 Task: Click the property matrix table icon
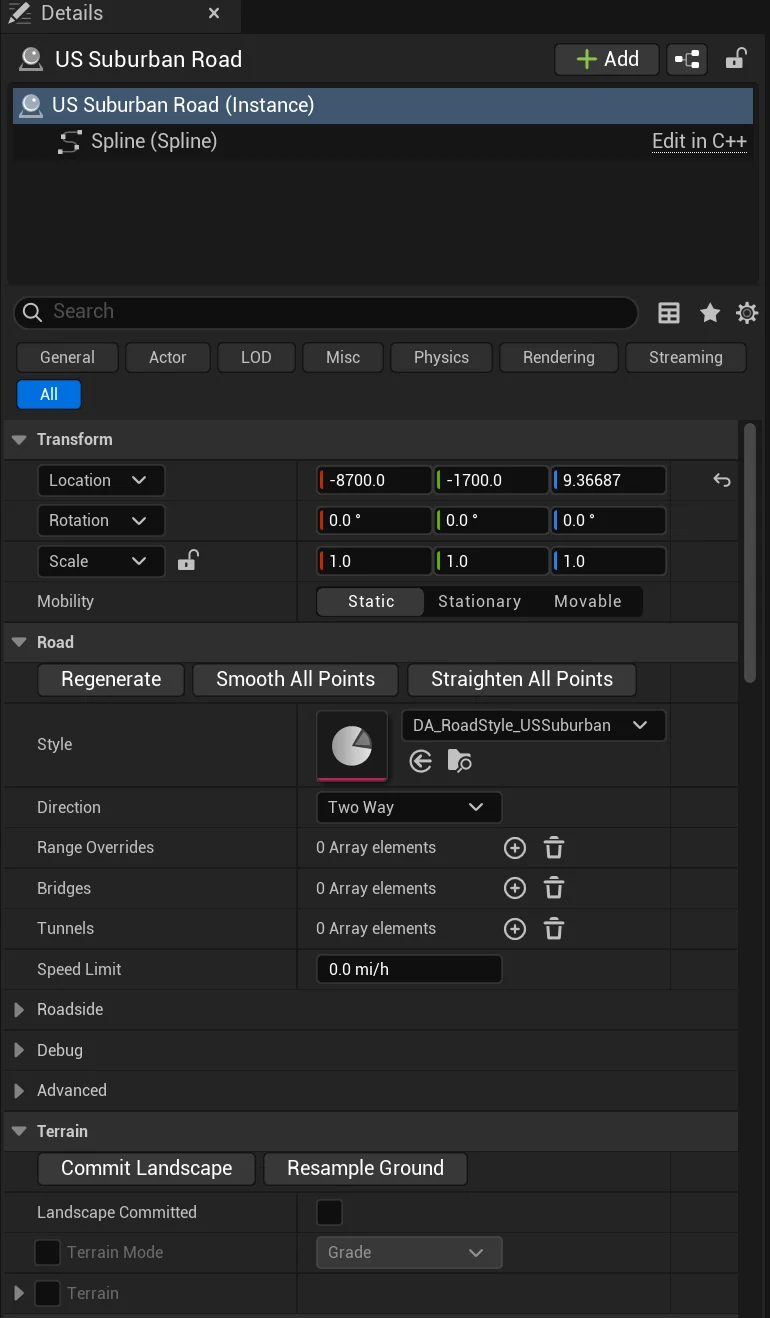click(669, 313)
